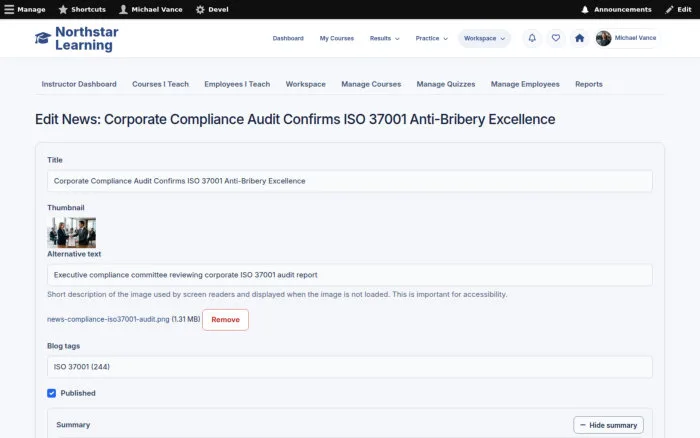
Task: Switch to Manage Employees tab
Action: click(525, 84)
